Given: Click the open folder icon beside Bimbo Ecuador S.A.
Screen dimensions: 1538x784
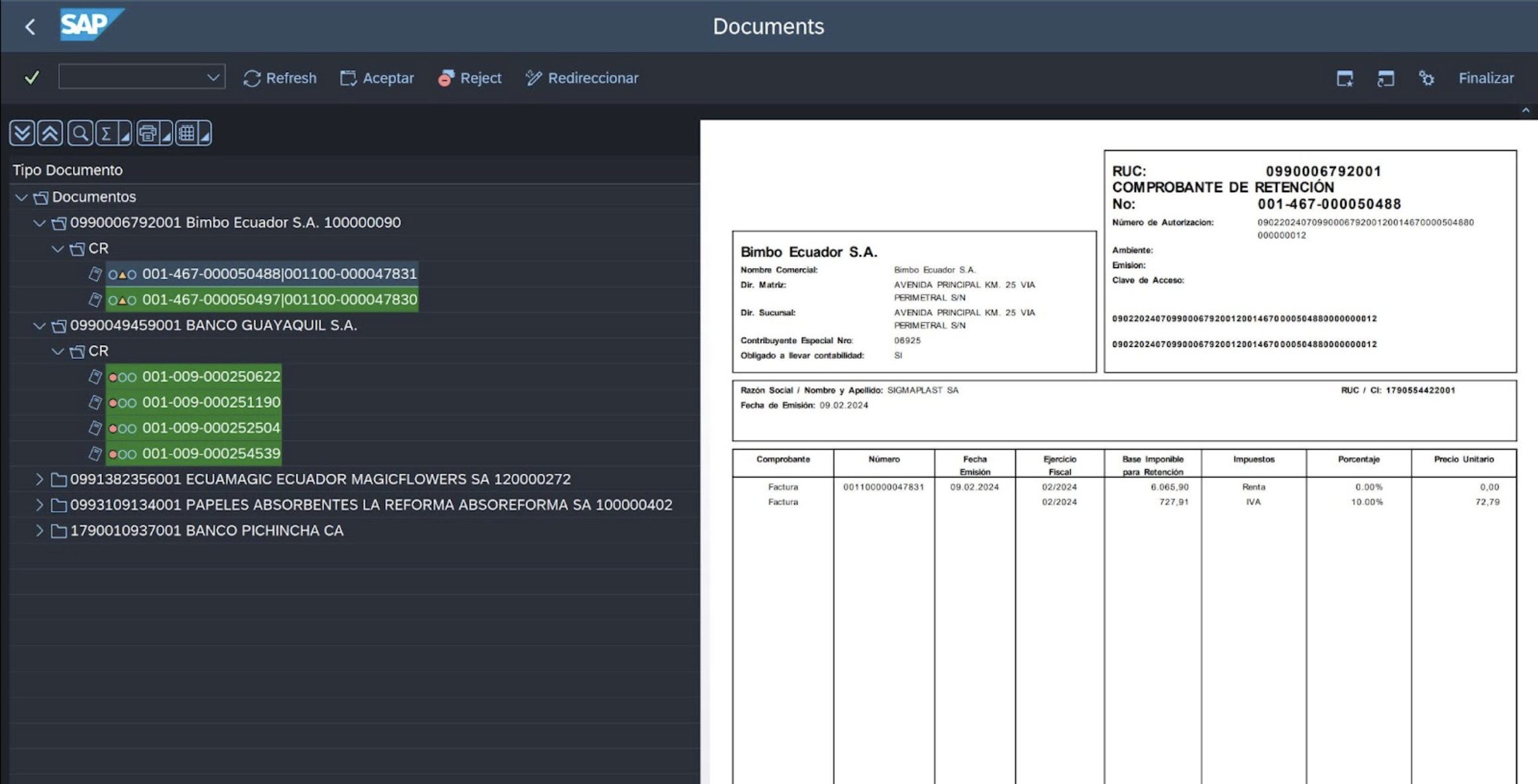Looking at the screenshot, I should point(59,223).
